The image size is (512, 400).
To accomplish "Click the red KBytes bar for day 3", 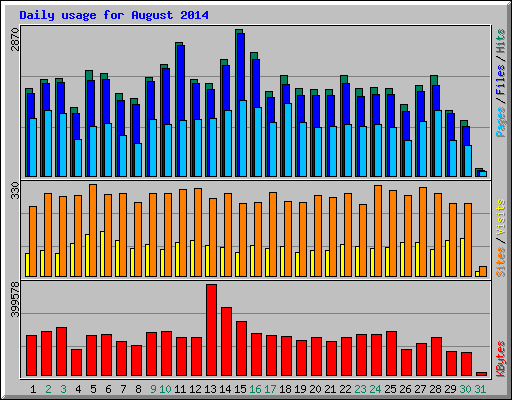I will pyautogui.click(x=61, y=351).
